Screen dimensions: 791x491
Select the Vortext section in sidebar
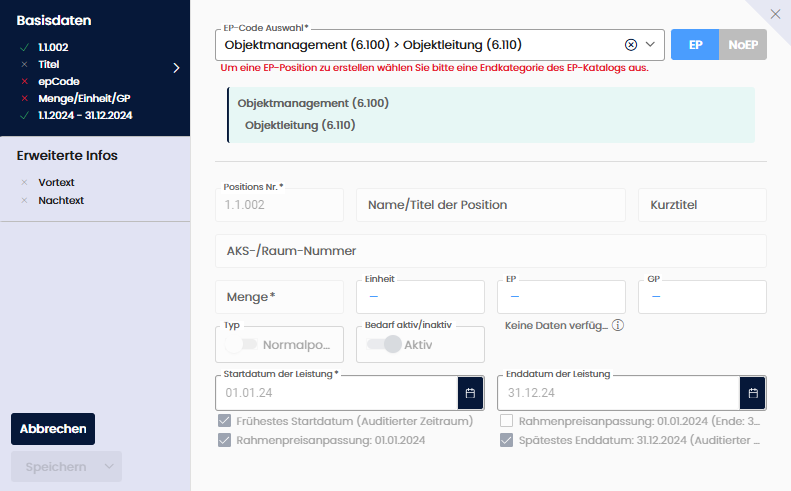coord(56,183)
